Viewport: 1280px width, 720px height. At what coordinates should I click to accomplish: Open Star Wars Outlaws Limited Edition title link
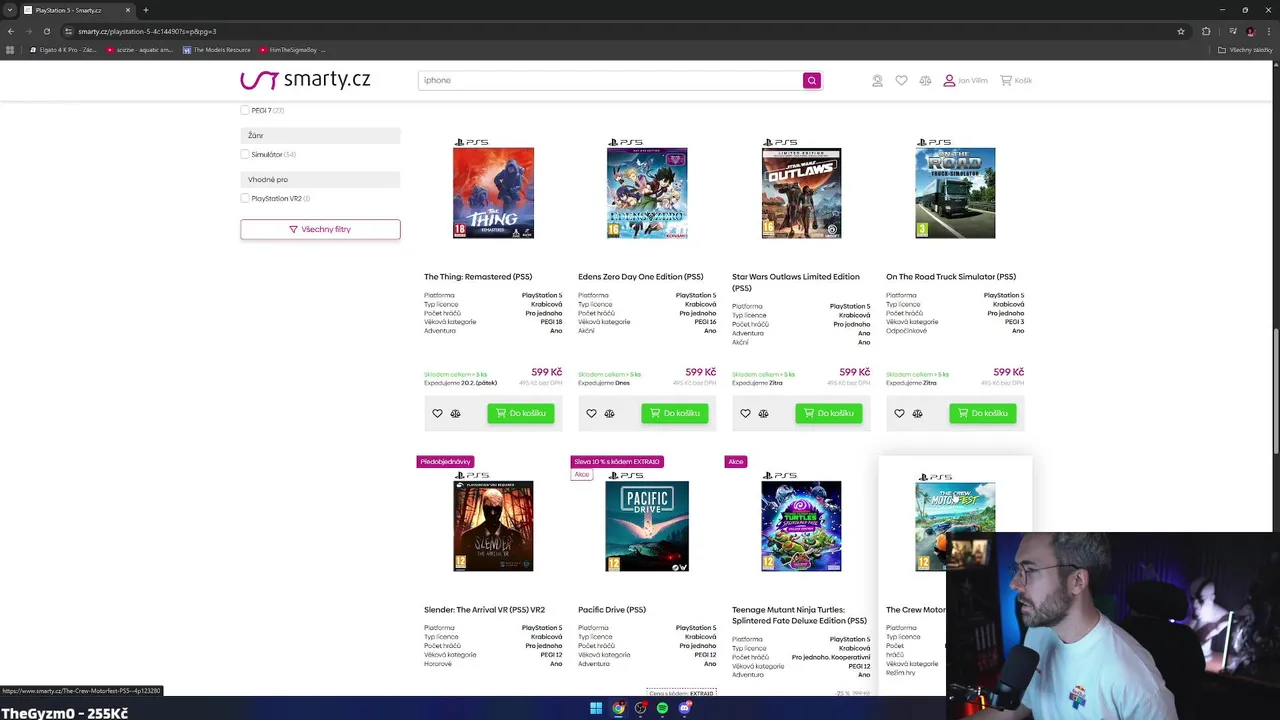tap(796, 282)
